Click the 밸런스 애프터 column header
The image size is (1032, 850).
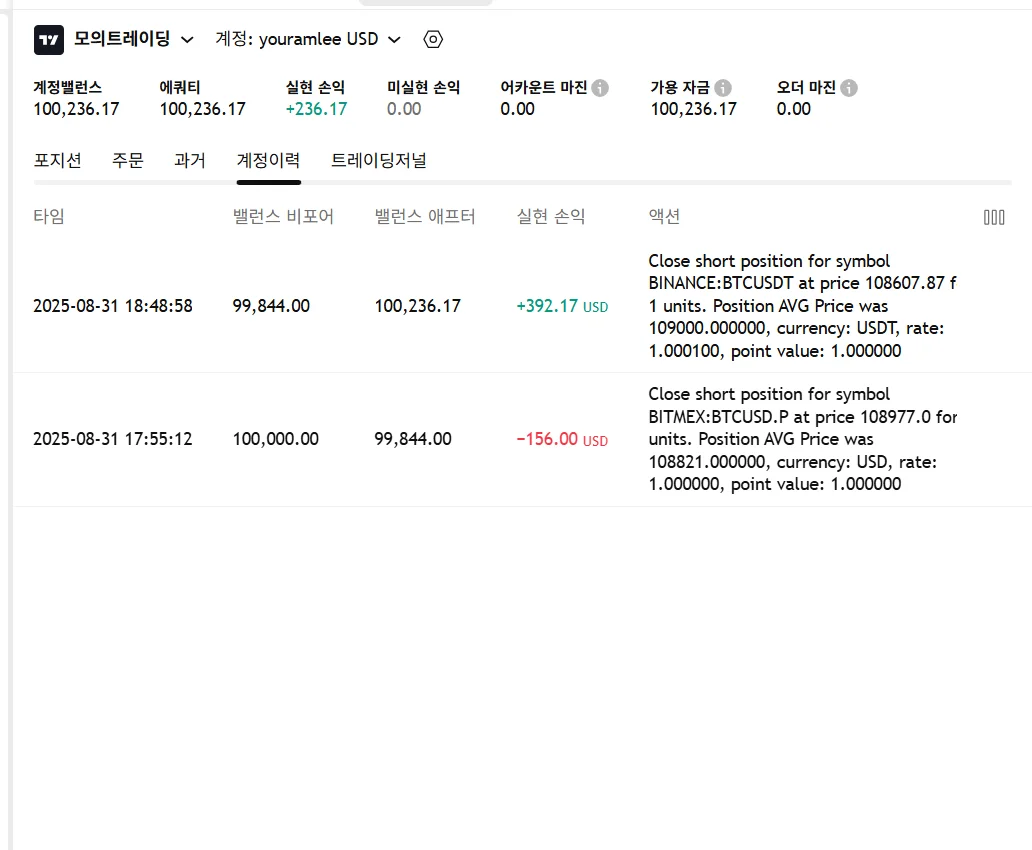coord(425,216)
